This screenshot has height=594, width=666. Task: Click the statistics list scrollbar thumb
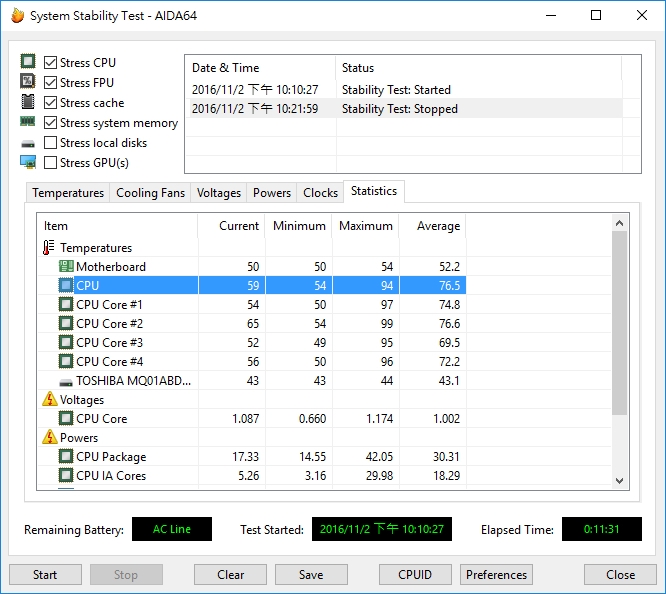(x=619, y=323)
